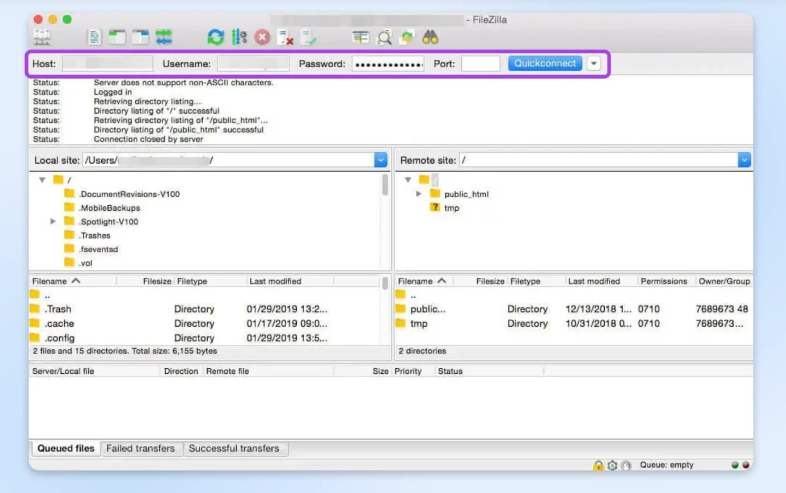786x493 pixels.
Task: Toggle the message log display
Action: pos(94,37)
